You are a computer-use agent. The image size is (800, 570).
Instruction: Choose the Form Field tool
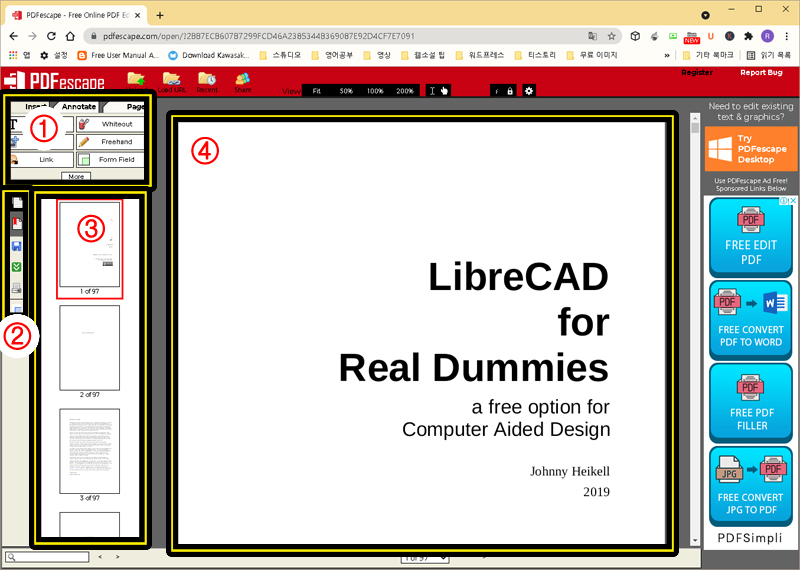[x=110, y=160]
